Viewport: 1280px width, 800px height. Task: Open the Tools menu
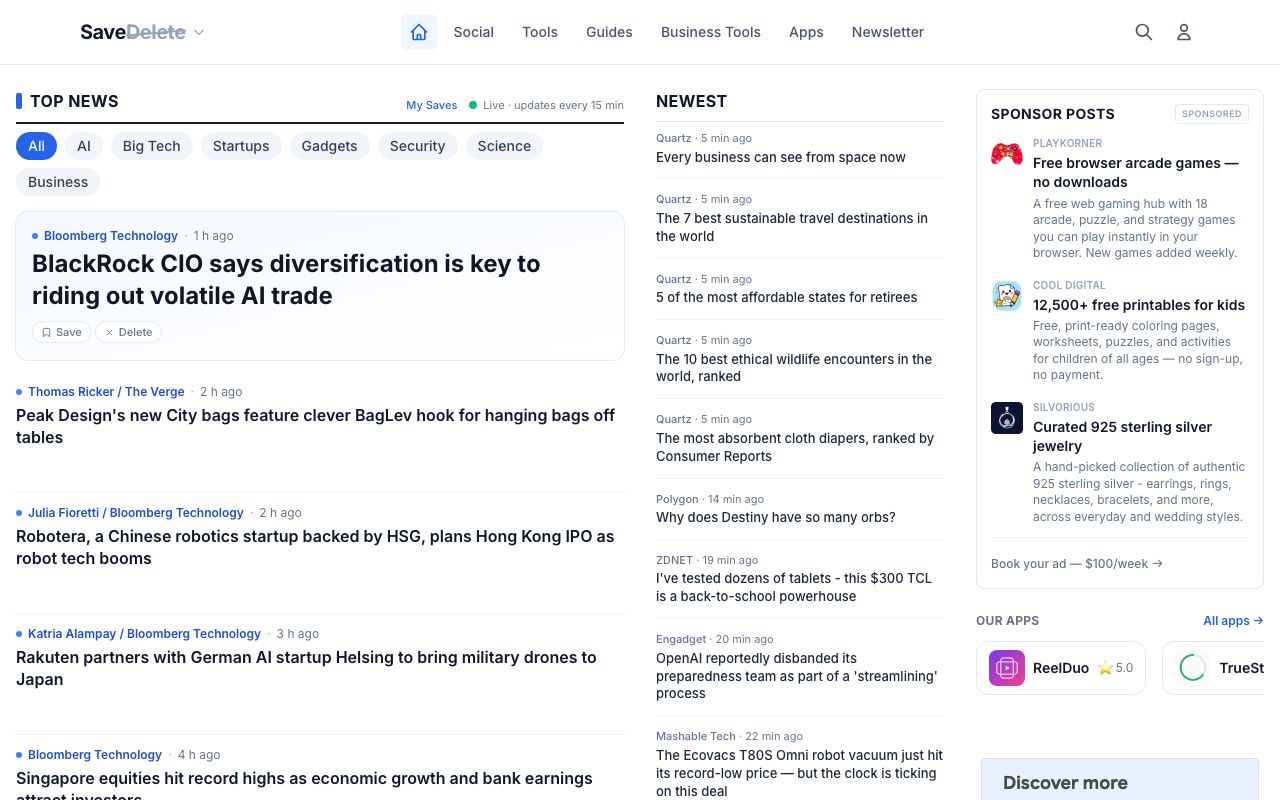[540, 32]
